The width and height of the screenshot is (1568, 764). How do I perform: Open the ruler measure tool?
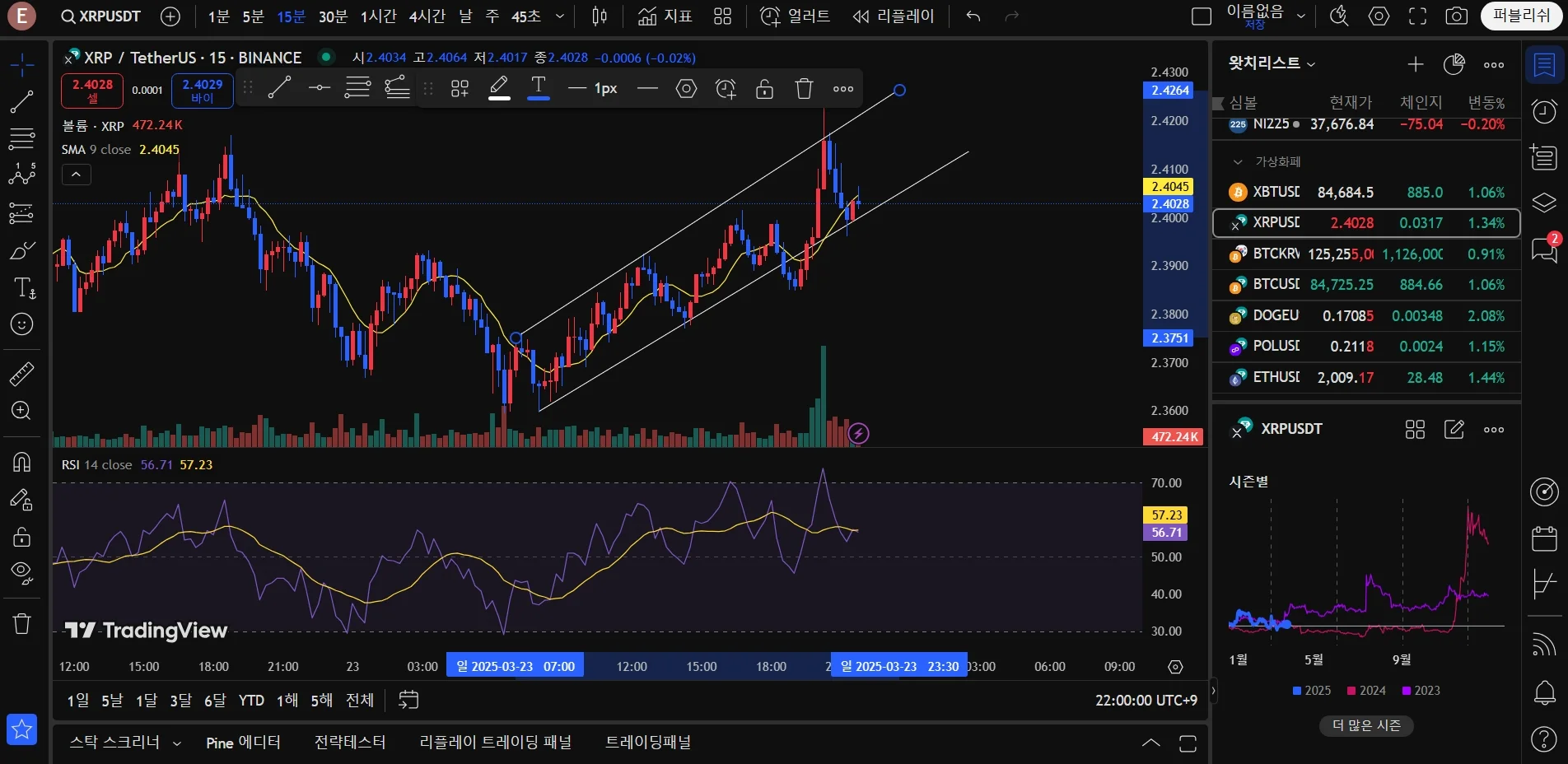(x=21, y=375)
